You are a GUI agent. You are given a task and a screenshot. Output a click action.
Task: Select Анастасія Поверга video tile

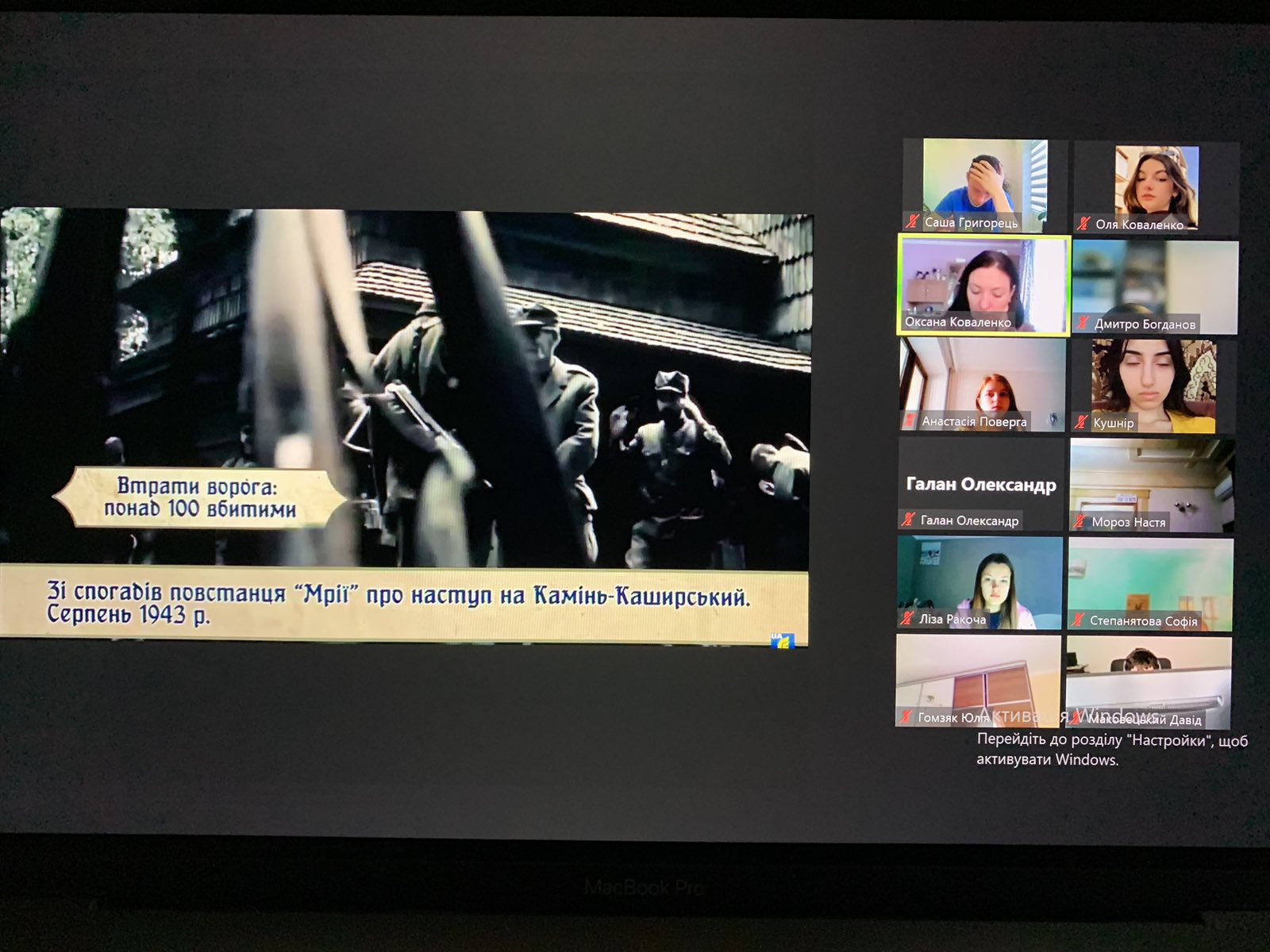pos(983,385)
